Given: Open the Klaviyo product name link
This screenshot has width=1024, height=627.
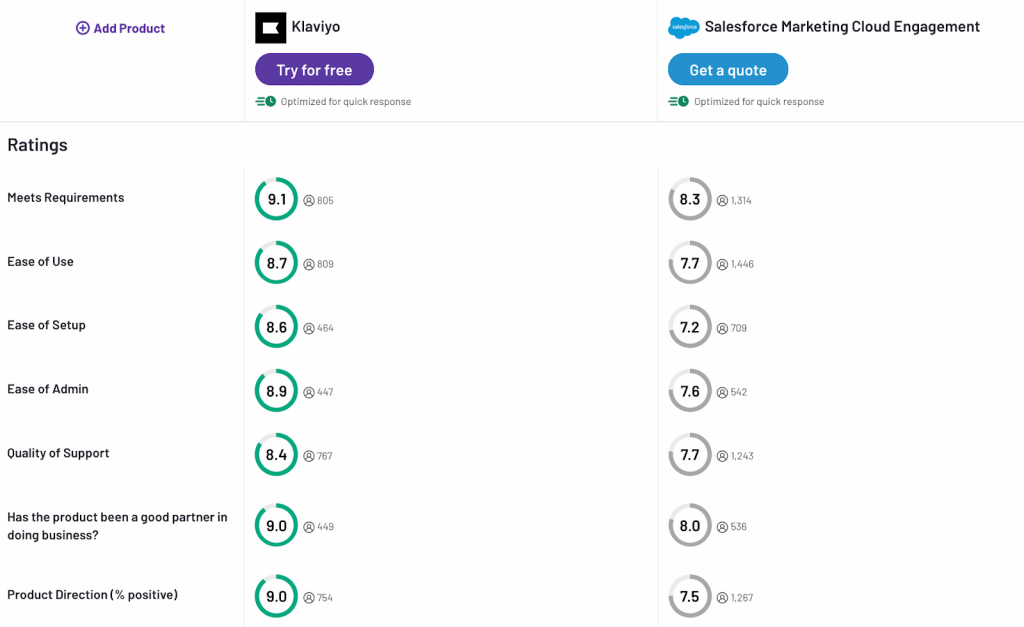Looking at the screenshot, I should [315, 27].
